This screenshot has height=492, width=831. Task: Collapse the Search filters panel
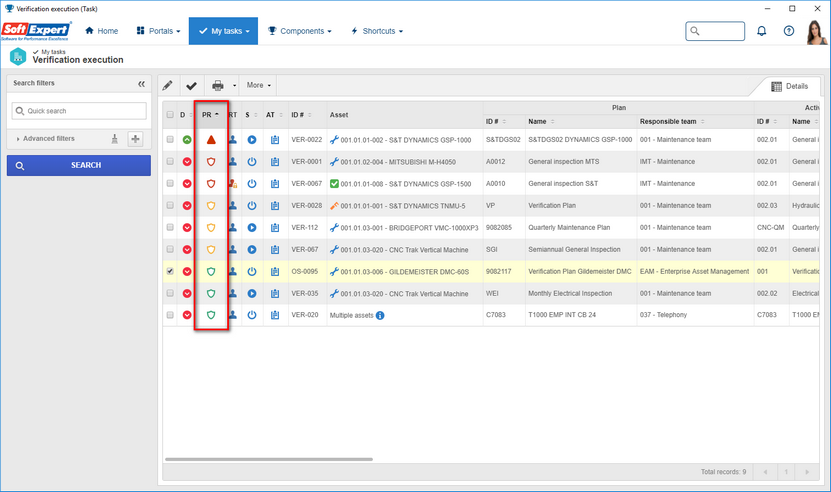click(142, 84)
